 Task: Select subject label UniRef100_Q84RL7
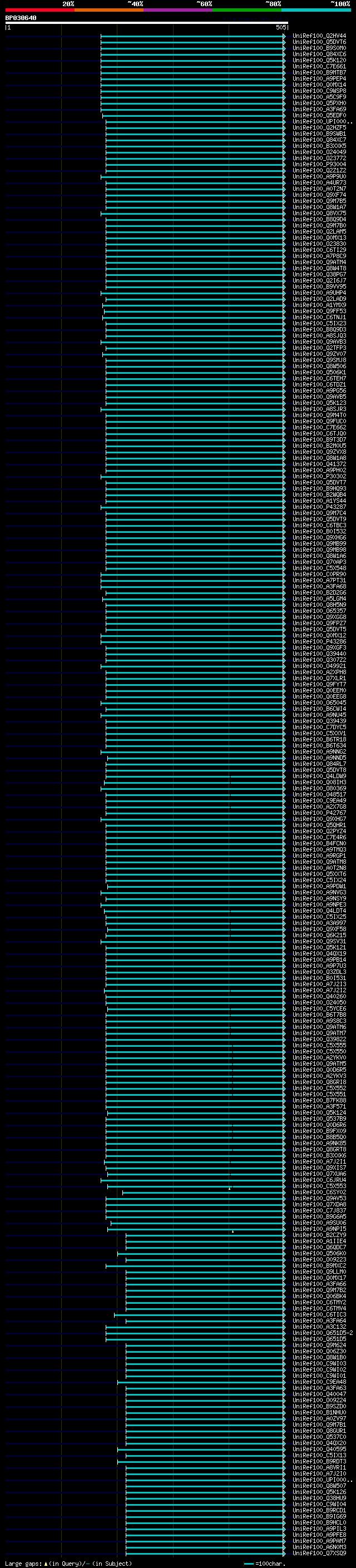(x=319, y=764)
